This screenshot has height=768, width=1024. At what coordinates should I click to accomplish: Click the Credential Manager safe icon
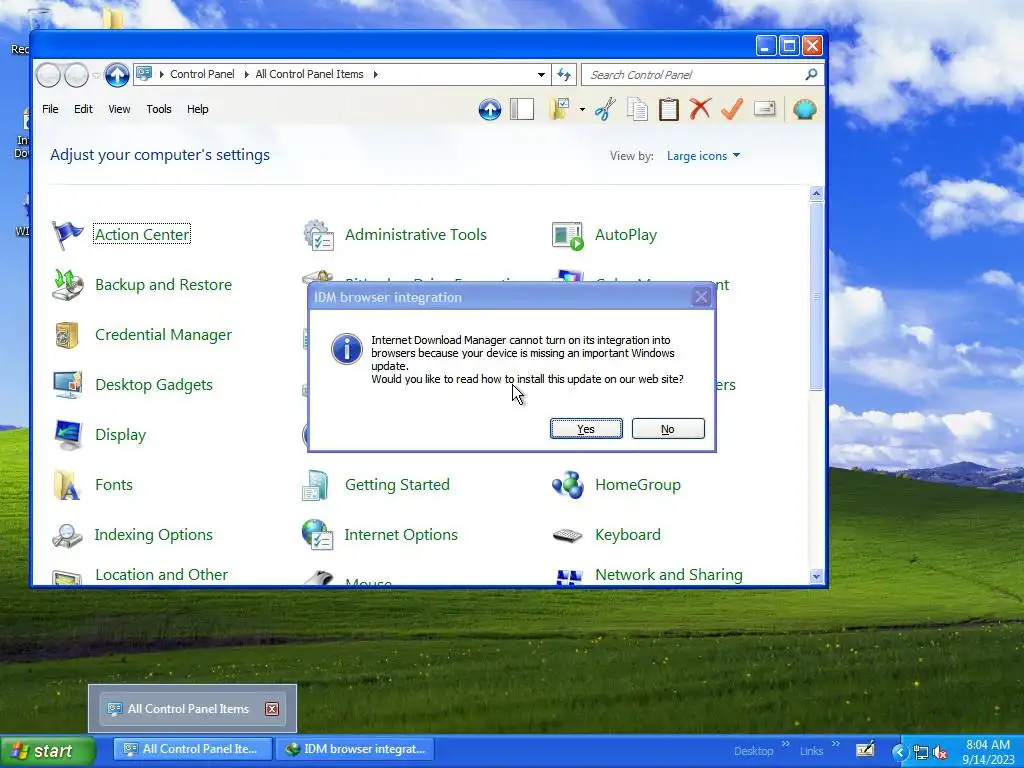67,335
